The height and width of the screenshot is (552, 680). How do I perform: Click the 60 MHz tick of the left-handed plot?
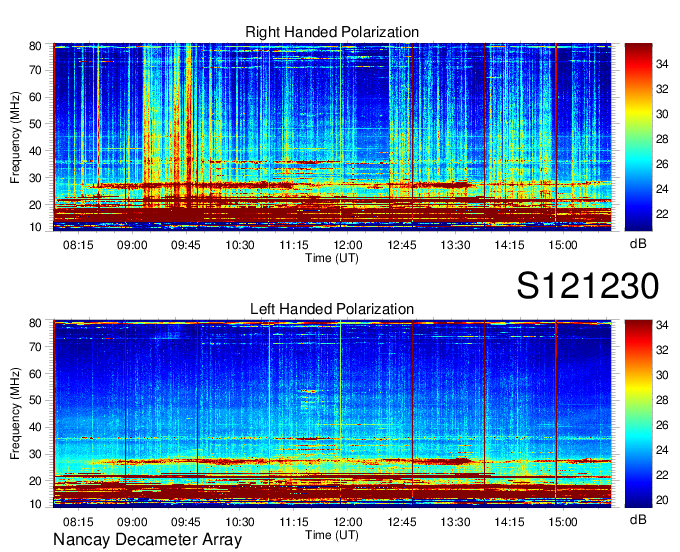[x=35, y=373]
